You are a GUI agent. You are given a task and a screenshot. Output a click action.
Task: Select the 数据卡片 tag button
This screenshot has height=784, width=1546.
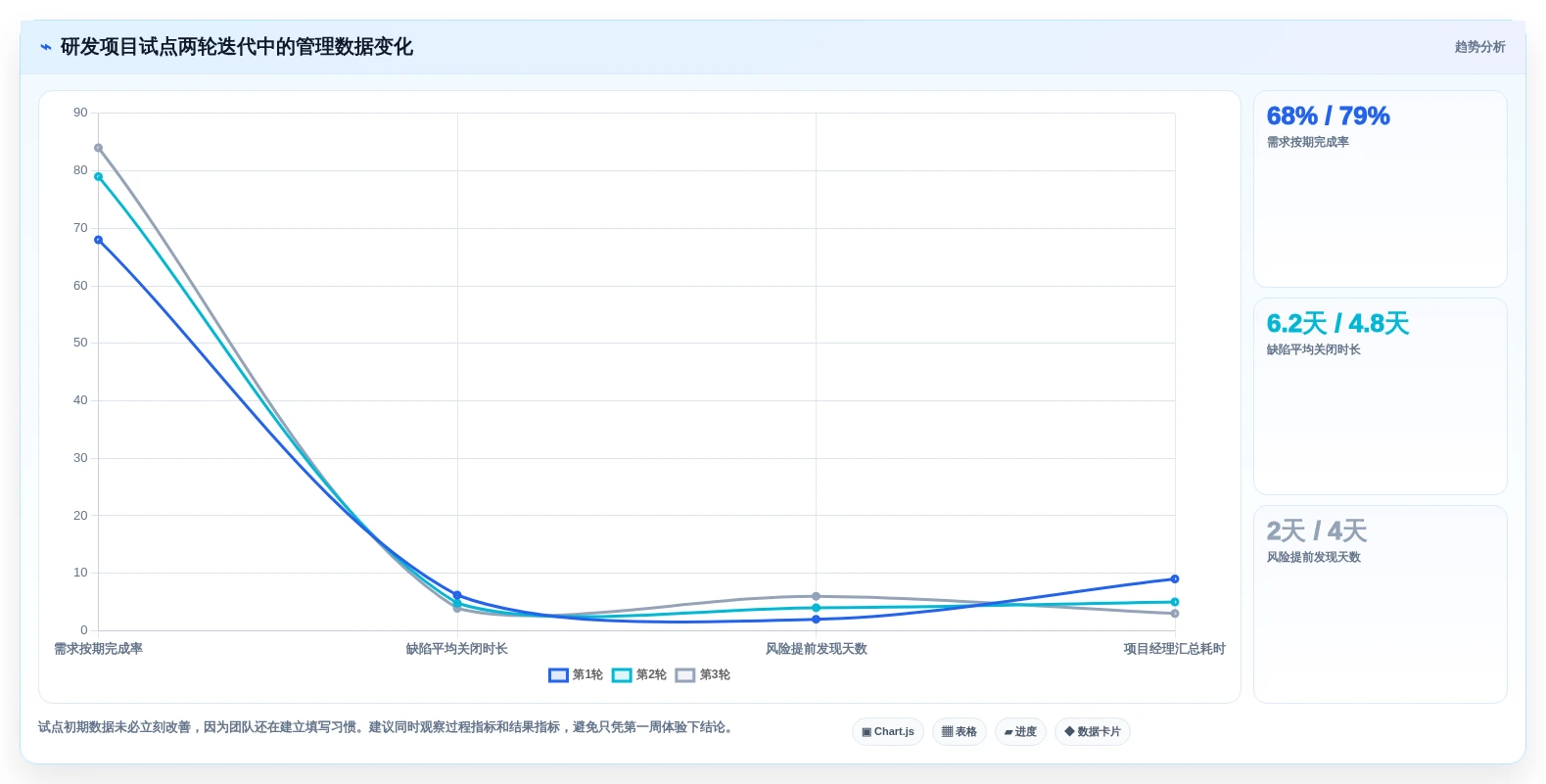[x=1093, y=732]
